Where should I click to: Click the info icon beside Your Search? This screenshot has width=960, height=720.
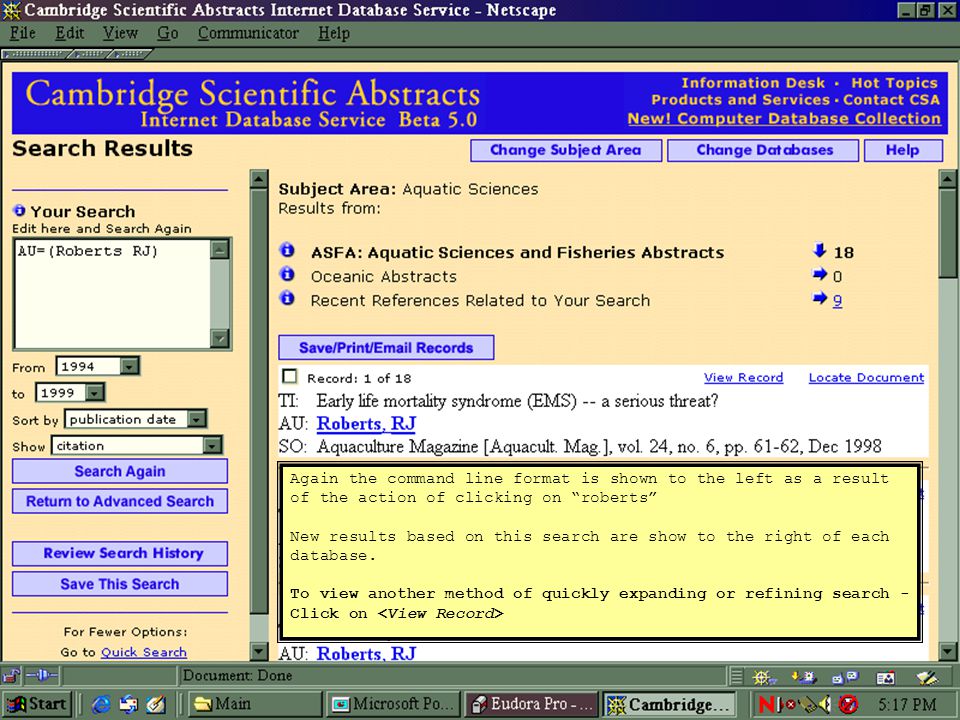coord(19,211)
